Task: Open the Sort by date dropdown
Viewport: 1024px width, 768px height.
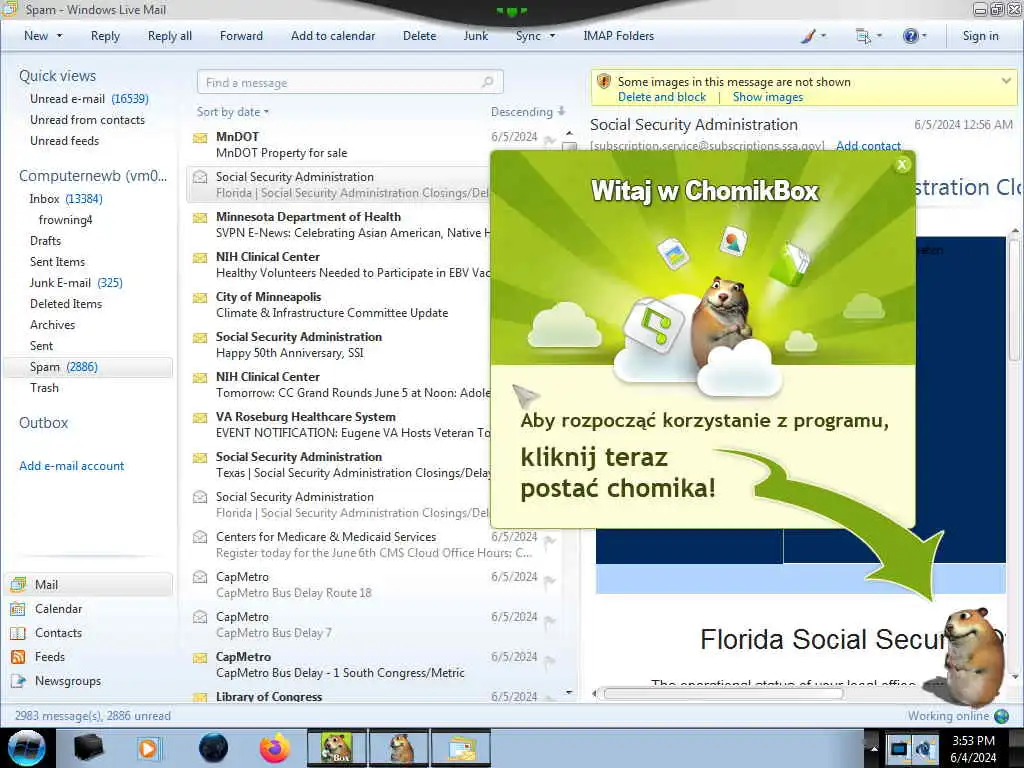Action: [x=232, y=112]
